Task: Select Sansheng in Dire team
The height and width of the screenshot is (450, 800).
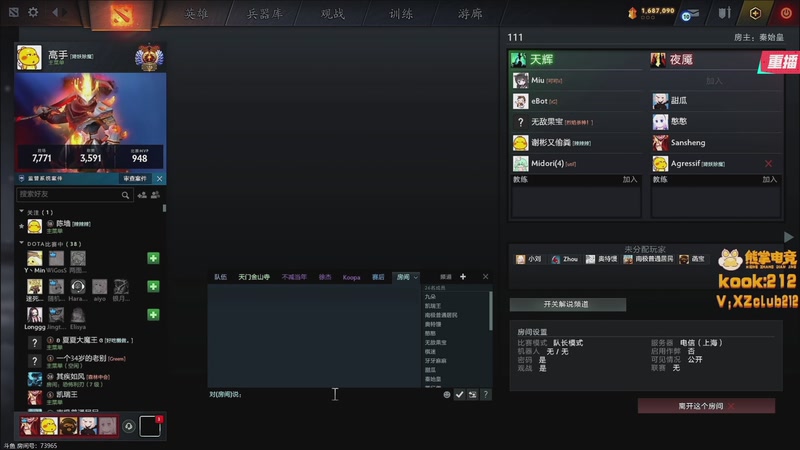Action: click(716, 142)
